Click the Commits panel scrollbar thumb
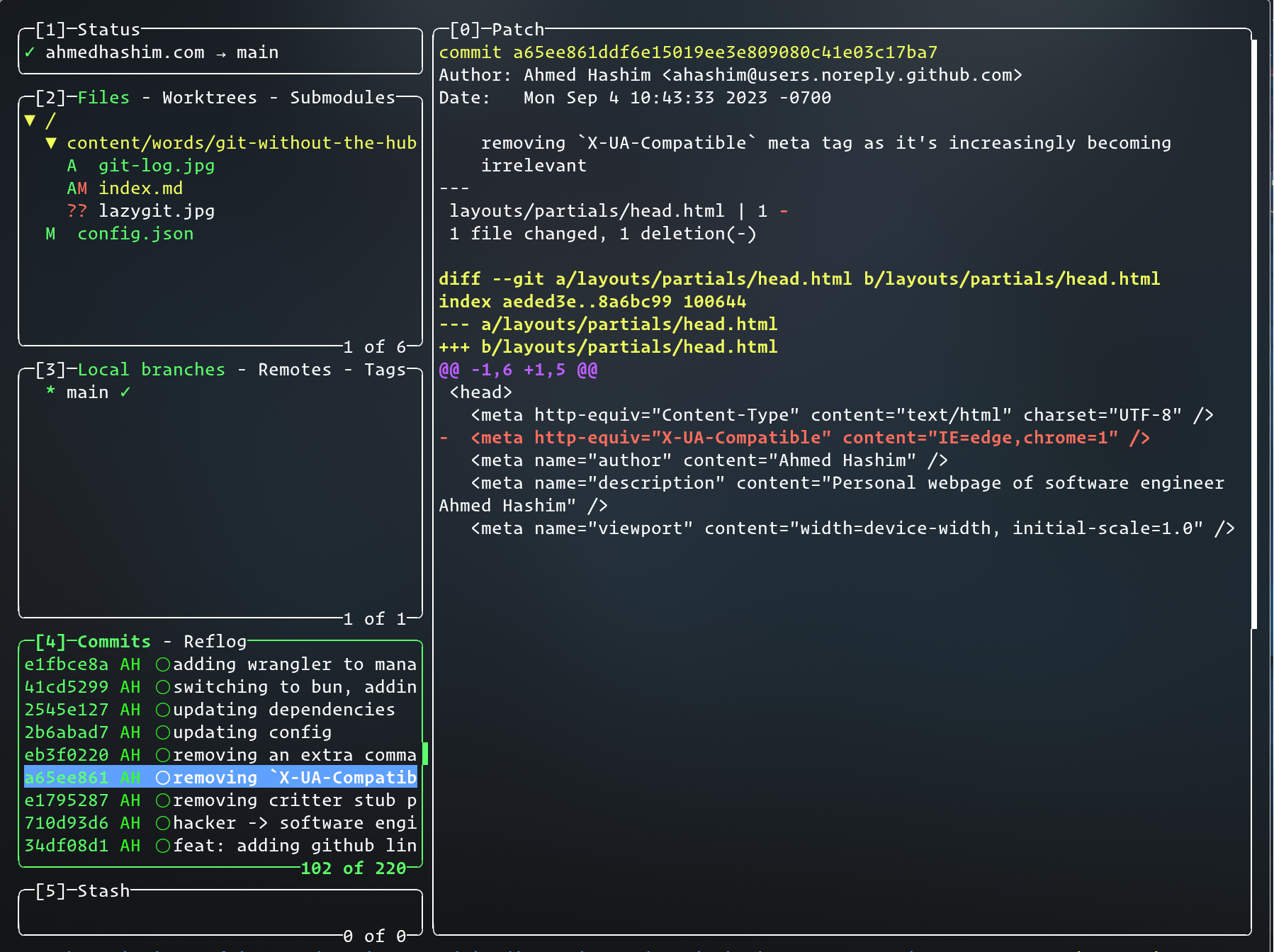Screen dimensions: 1274x952 click(425, 754)
